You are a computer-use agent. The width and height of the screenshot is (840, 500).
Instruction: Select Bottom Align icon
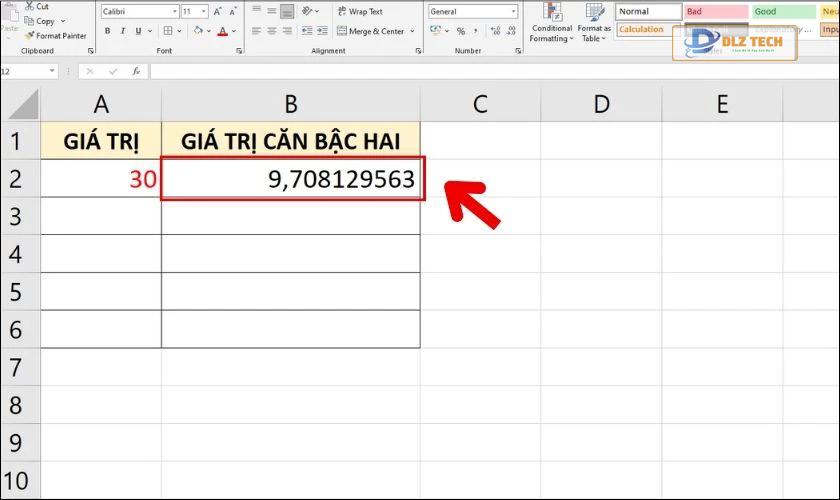[x=288, y=11]
